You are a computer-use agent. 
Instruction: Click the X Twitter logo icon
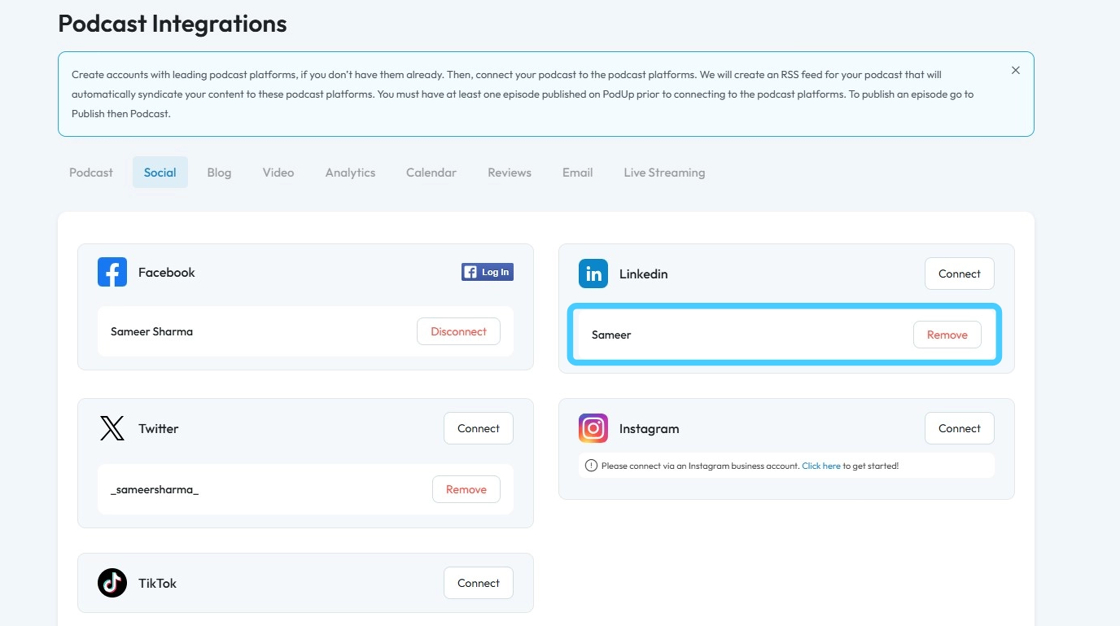point(112,428)
